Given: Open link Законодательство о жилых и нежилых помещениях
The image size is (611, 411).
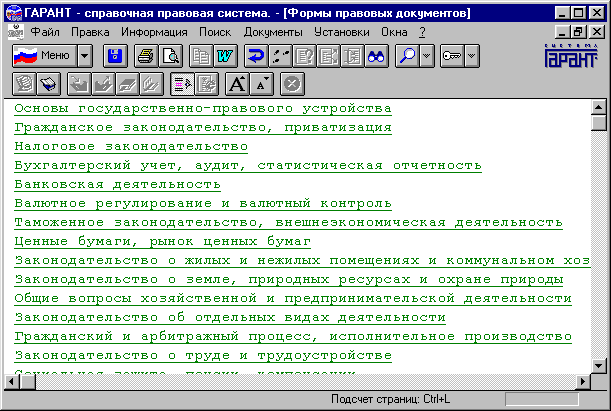Looking at the screenshot, I should coord(302,261).
